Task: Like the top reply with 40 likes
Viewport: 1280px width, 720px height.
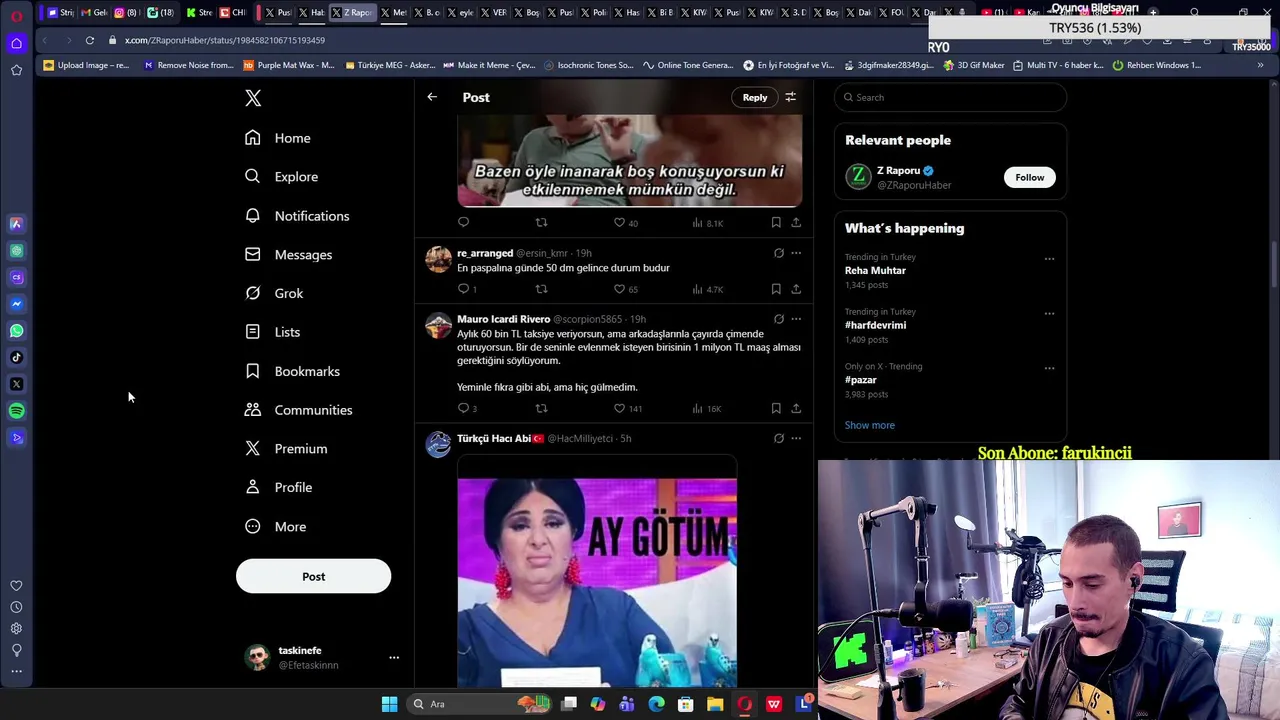Action: pyautogui.click(x=619, y=223)
